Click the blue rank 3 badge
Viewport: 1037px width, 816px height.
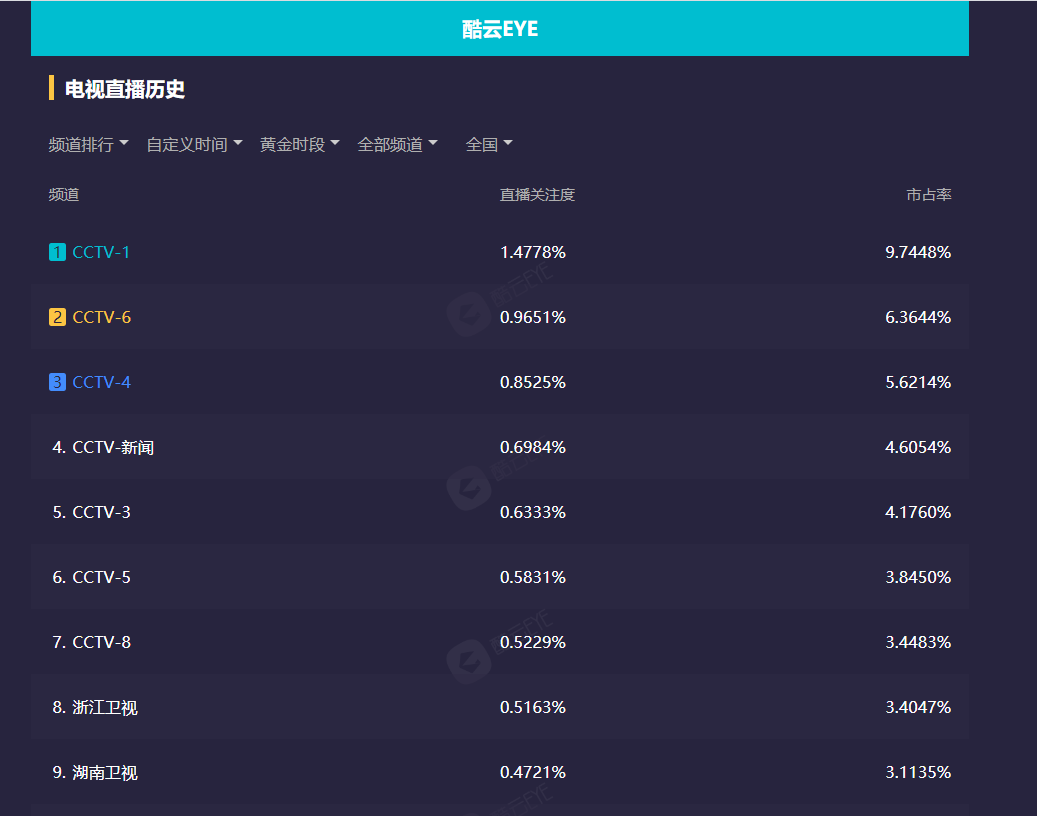click(x=58, y=382)
